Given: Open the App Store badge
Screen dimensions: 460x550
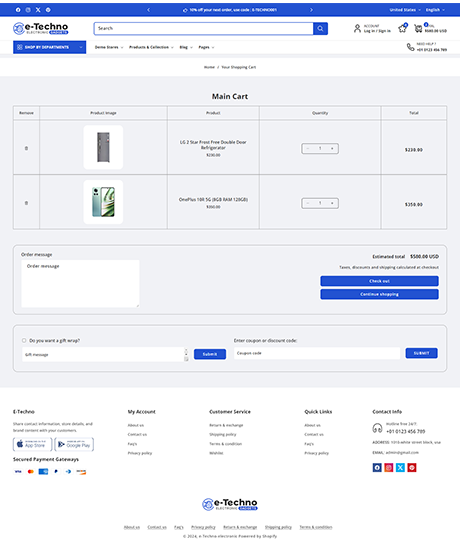Looking at the screenshot, I should [32, 444].
